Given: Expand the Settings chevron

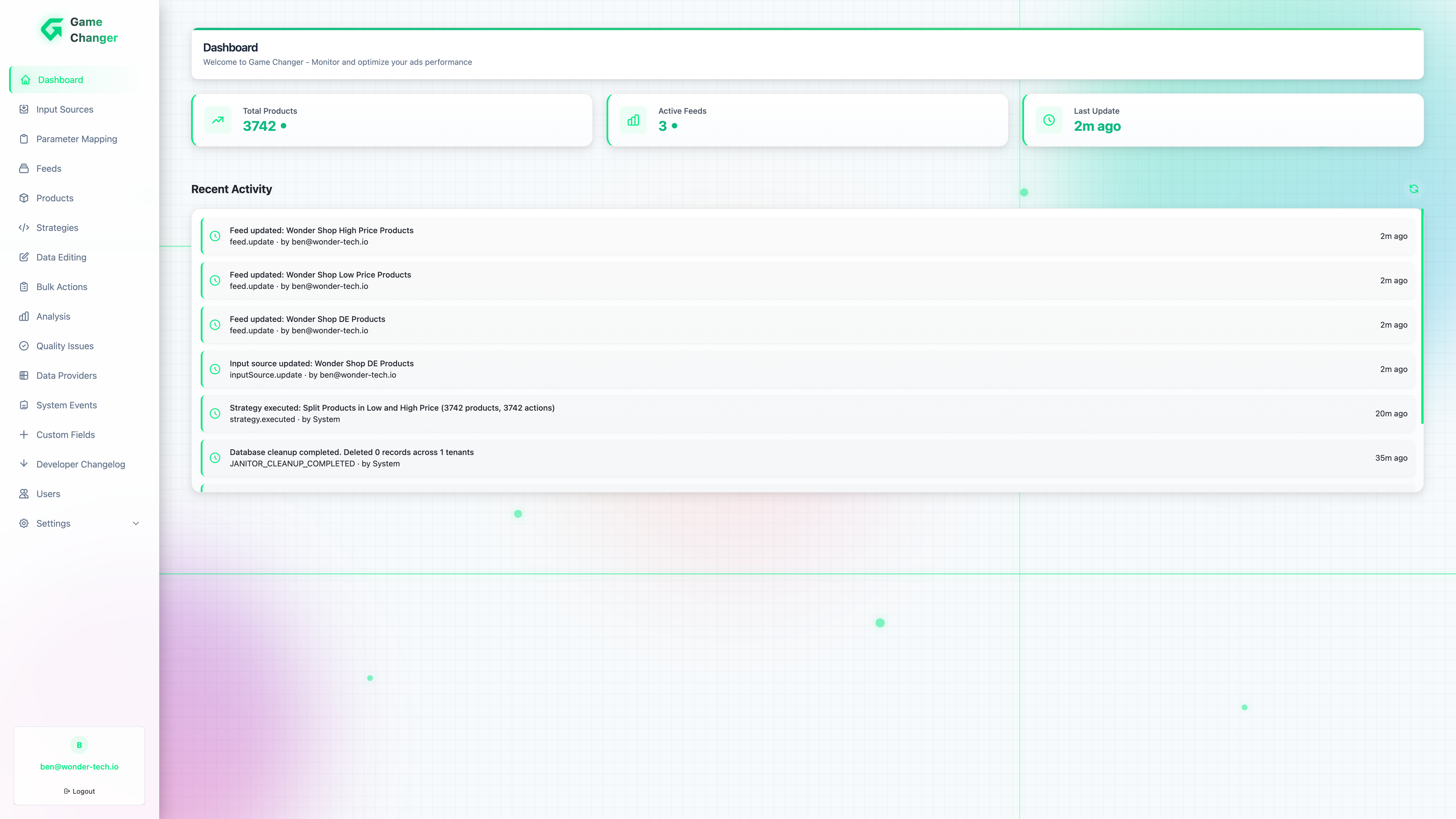Looking at the screenshot, I should (136, 523).
